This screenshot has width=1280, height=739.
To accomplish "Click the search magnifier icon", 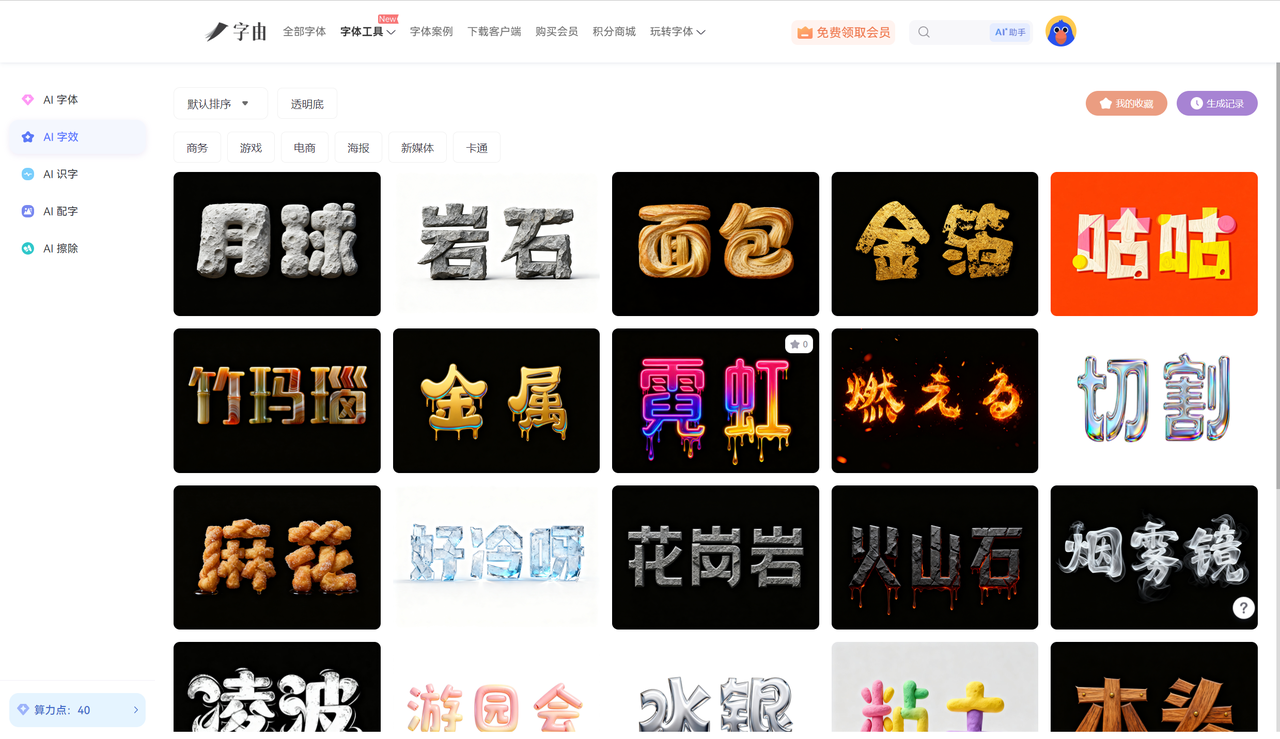I will 924,32.
